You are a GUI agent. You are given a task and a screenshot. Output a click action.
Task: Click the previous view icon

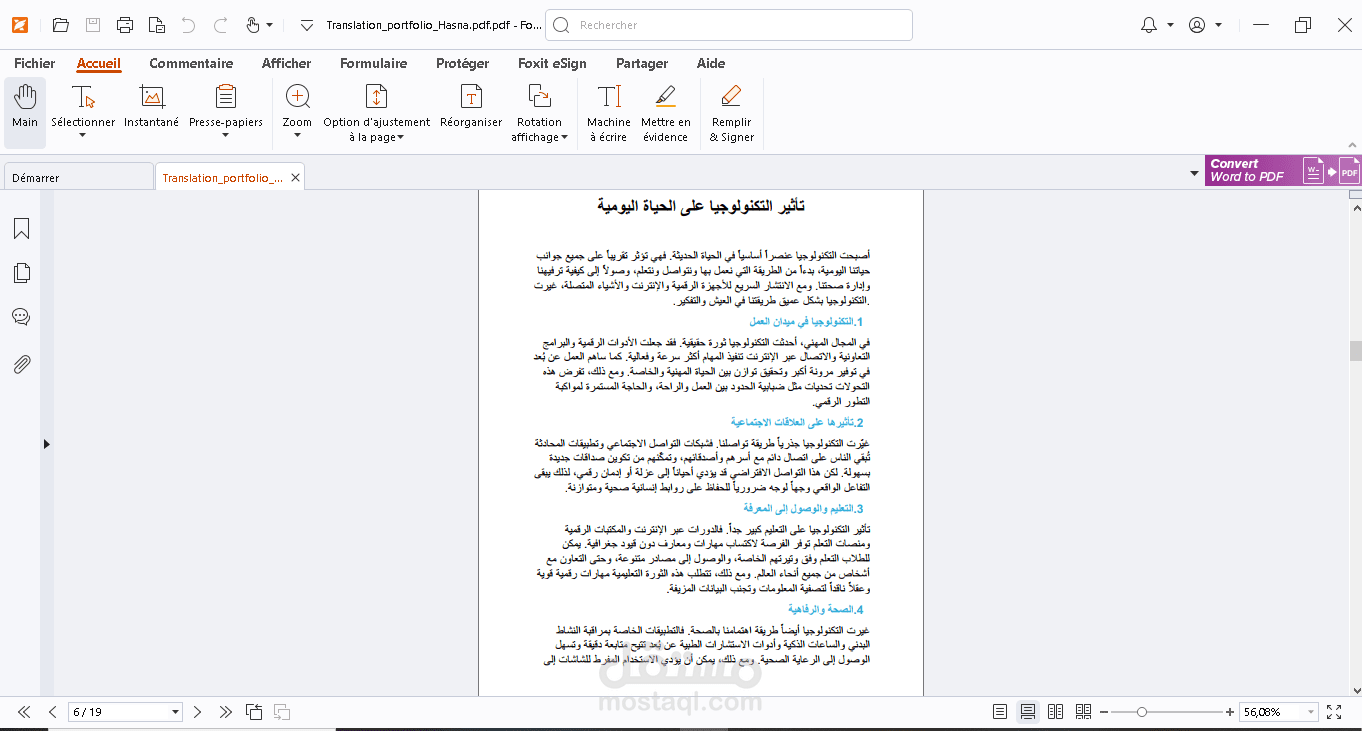click(255, 712)
